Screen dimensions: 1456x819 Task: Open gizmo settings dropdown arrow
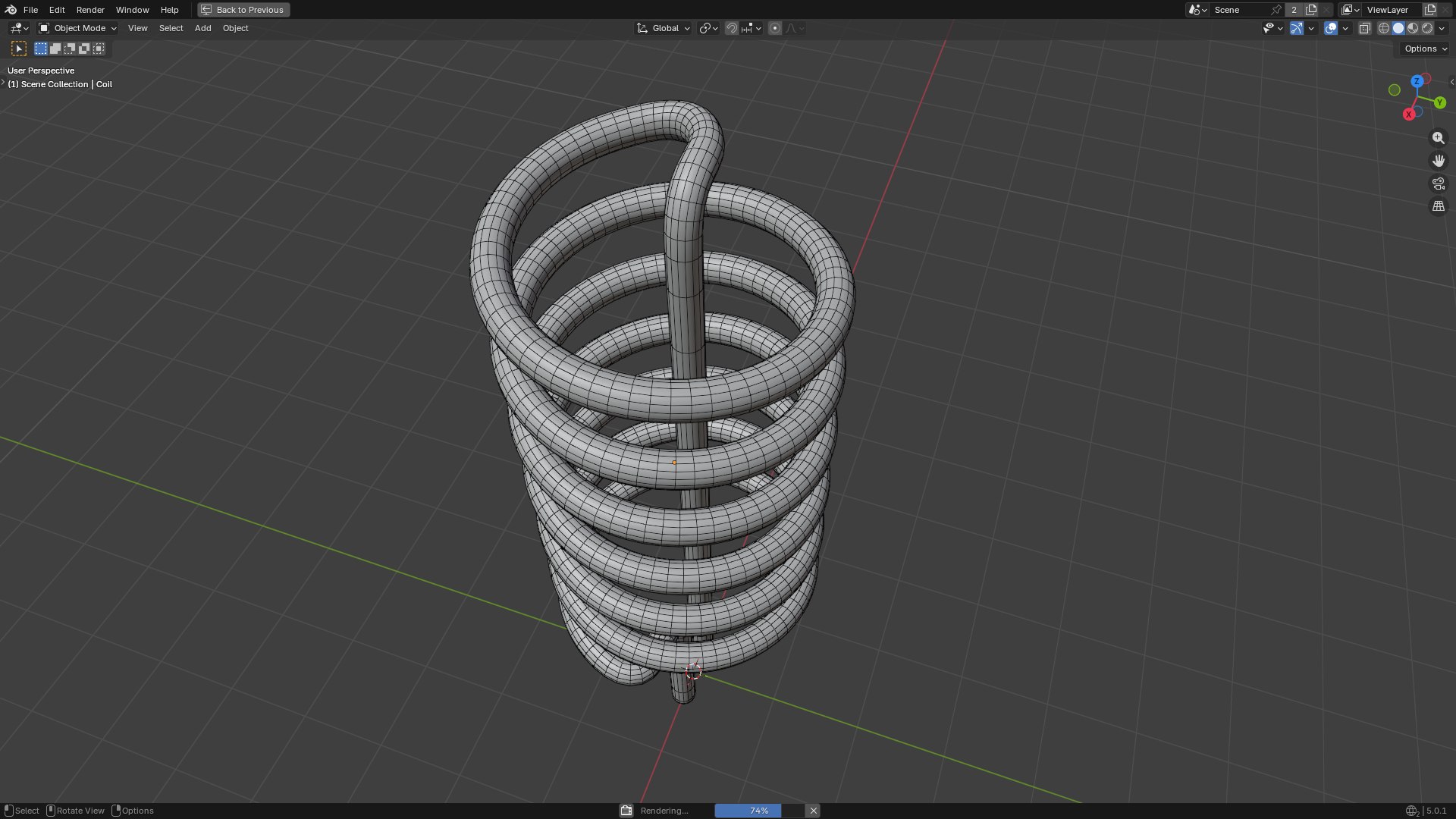coord(1311,28)
